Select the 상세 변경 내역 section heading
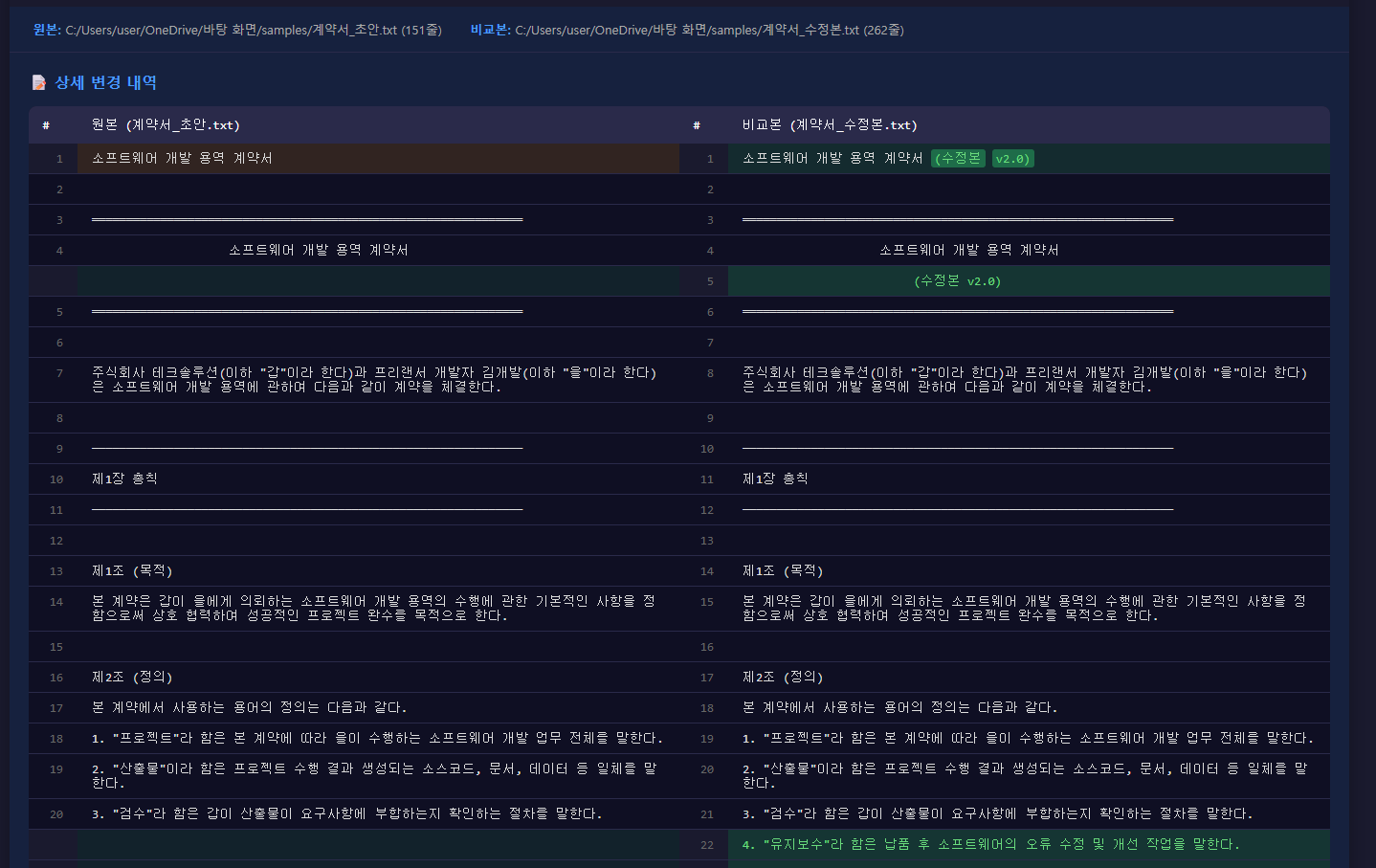The image size is (1376, 868). click(x=105, y=83)
